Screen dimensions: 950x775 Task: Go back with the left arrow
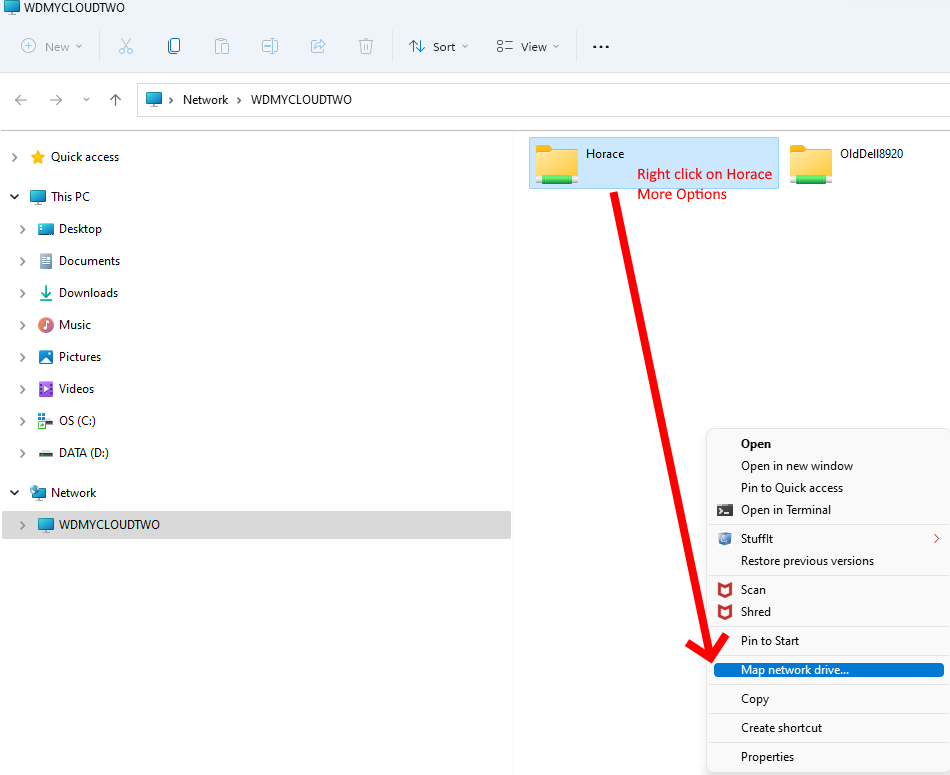[x=21, y=100]
